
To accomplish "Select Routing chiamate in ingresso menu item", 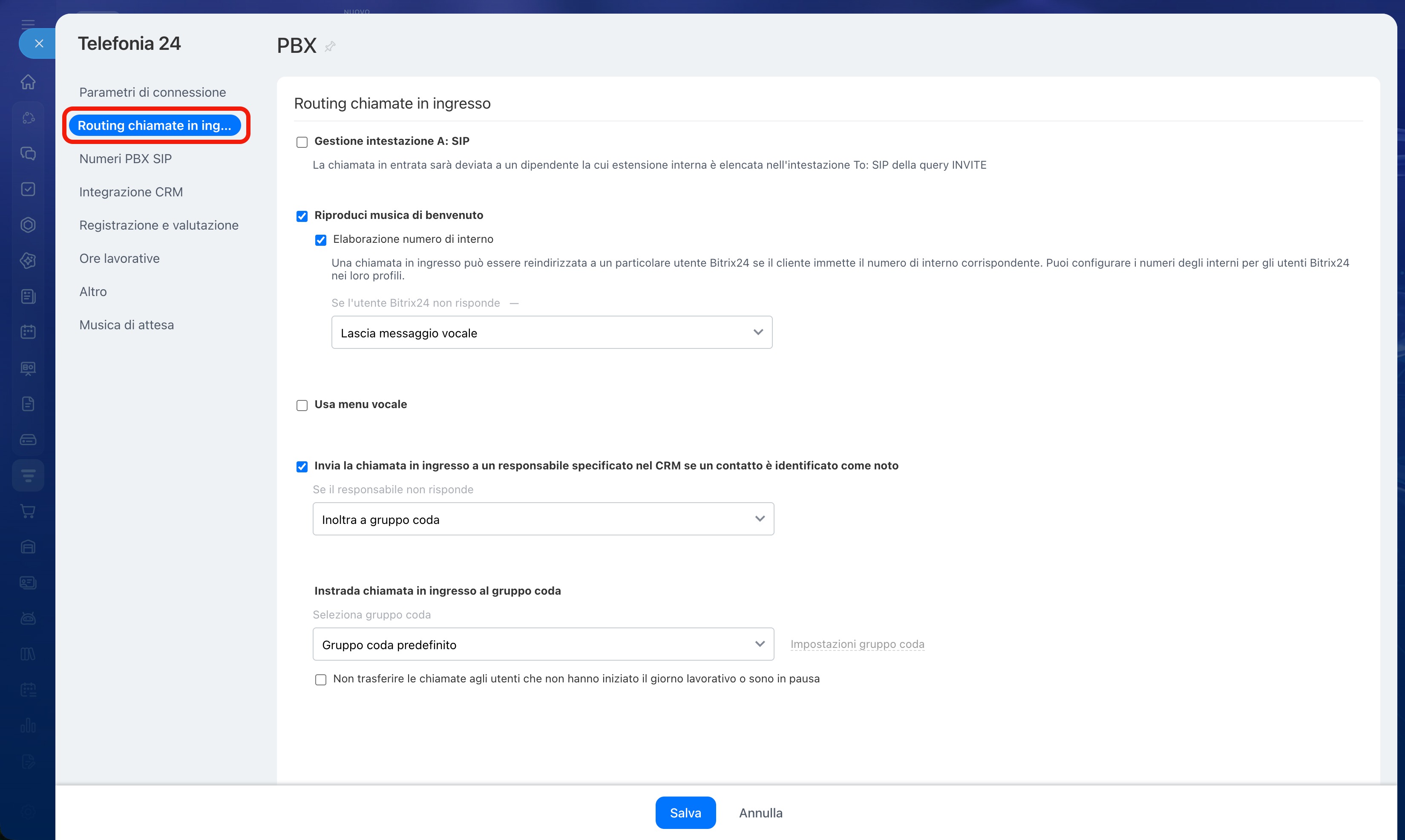I will pos(155,125).
